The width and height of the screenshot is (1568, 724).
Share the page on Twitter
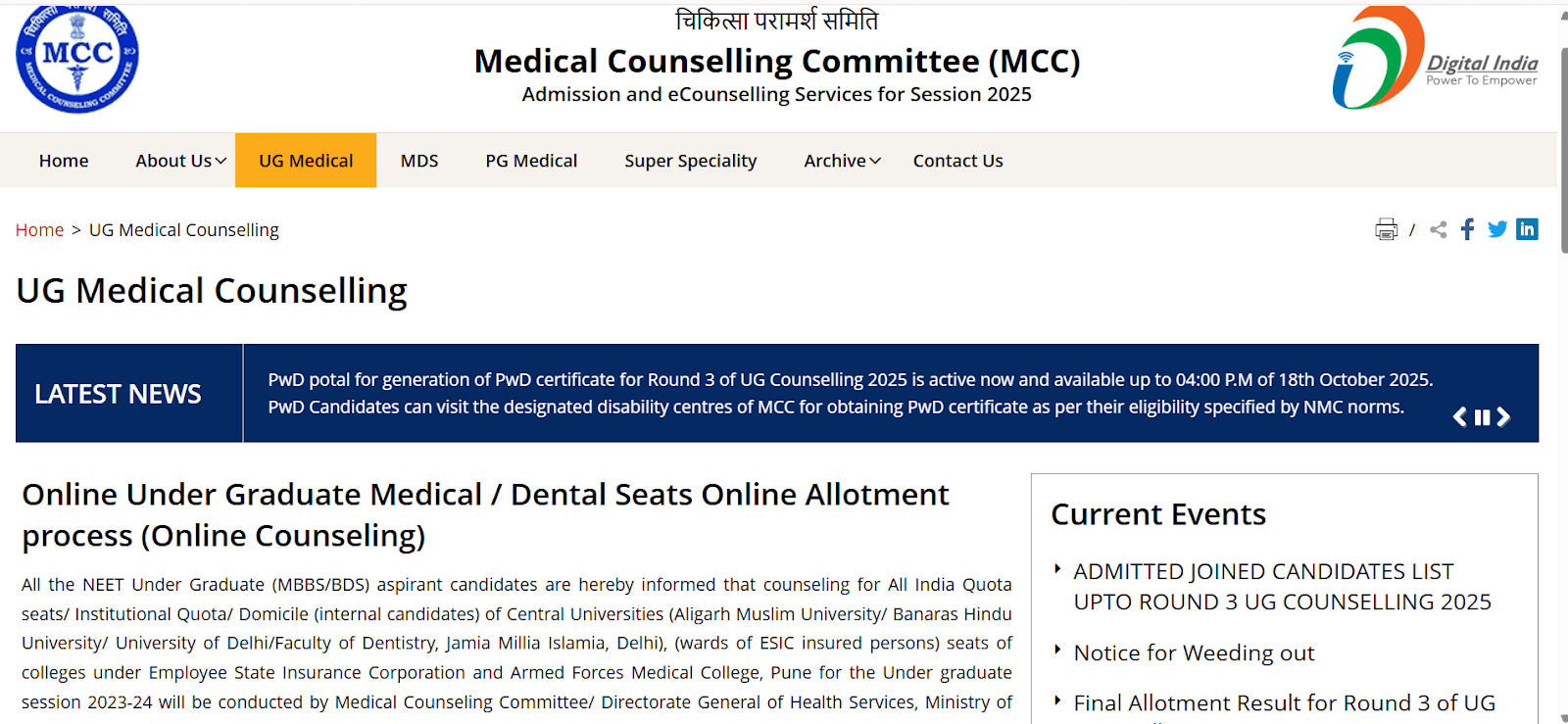[x=1496, y=228]
